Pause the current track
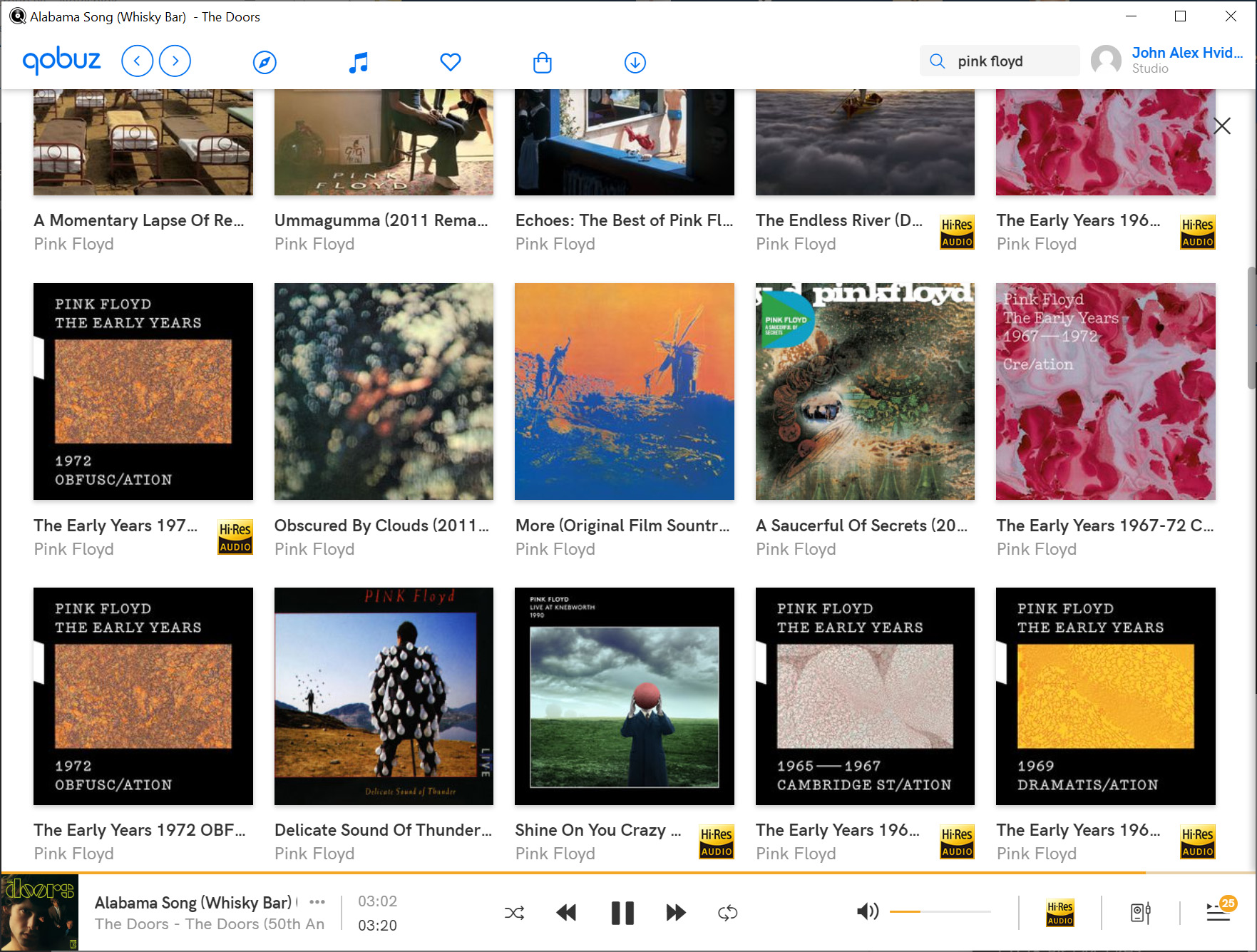1257x952 pixels. pyautogui.click(x=622, y=913)
